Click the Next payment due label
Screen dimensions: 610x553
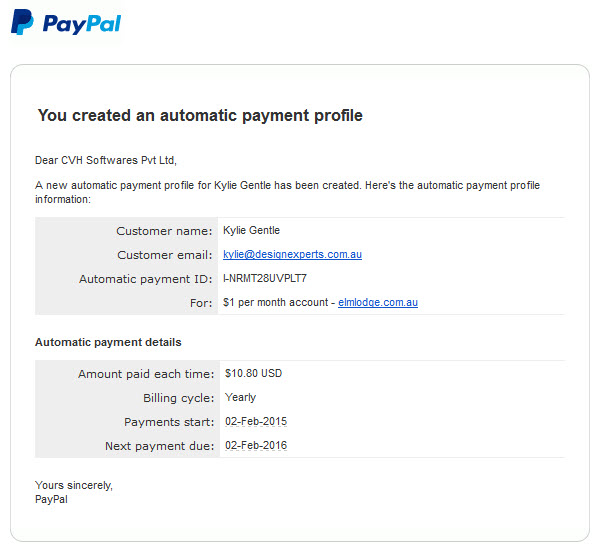pos(160,446)
